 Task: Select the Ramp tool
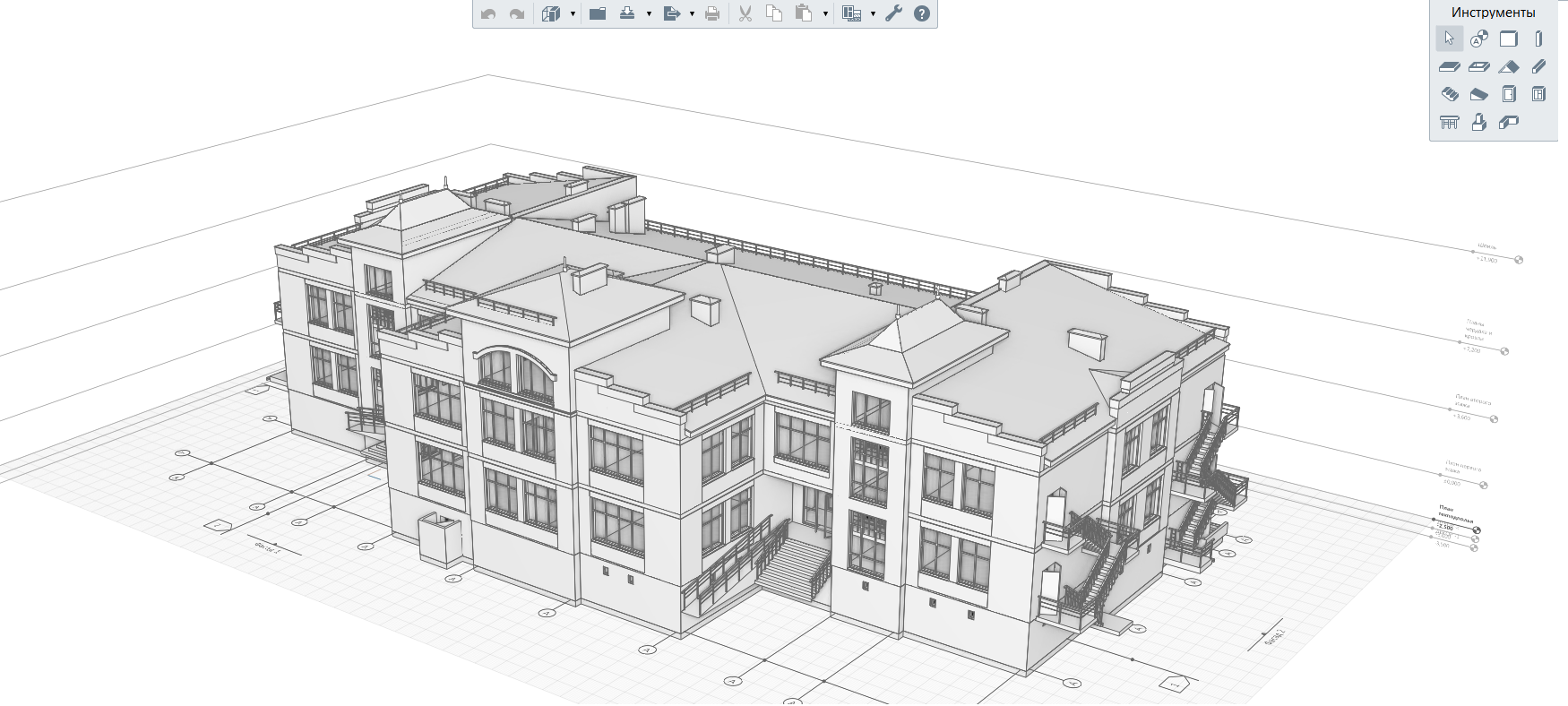click(1478, 94)
